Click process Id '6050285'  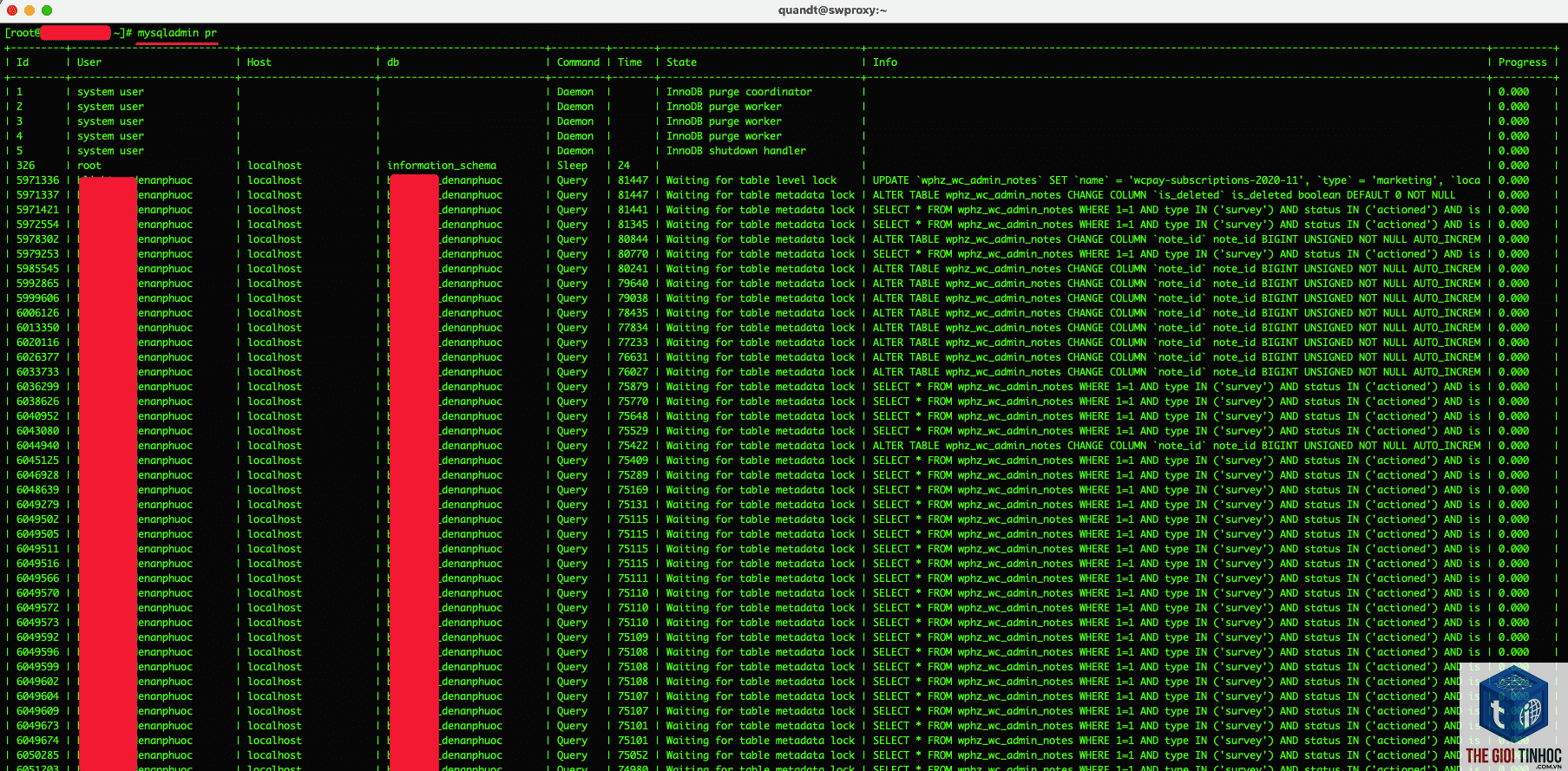pos(37,755)
